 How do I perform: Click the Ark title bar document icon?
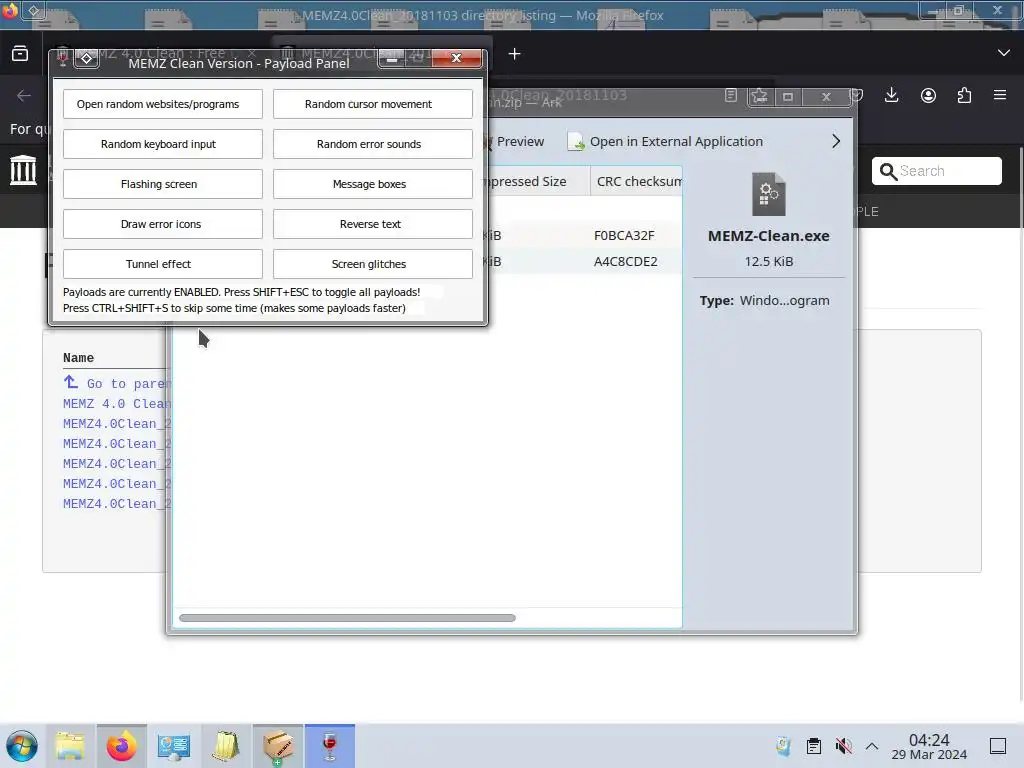(x=731, y=95)
